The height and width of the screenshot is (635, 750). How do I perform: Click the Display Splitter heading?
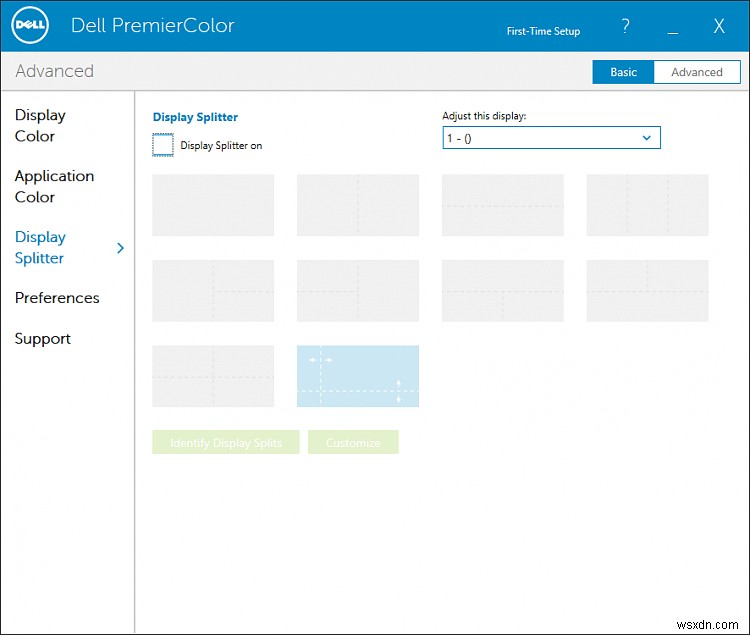(x=195, y=117)
